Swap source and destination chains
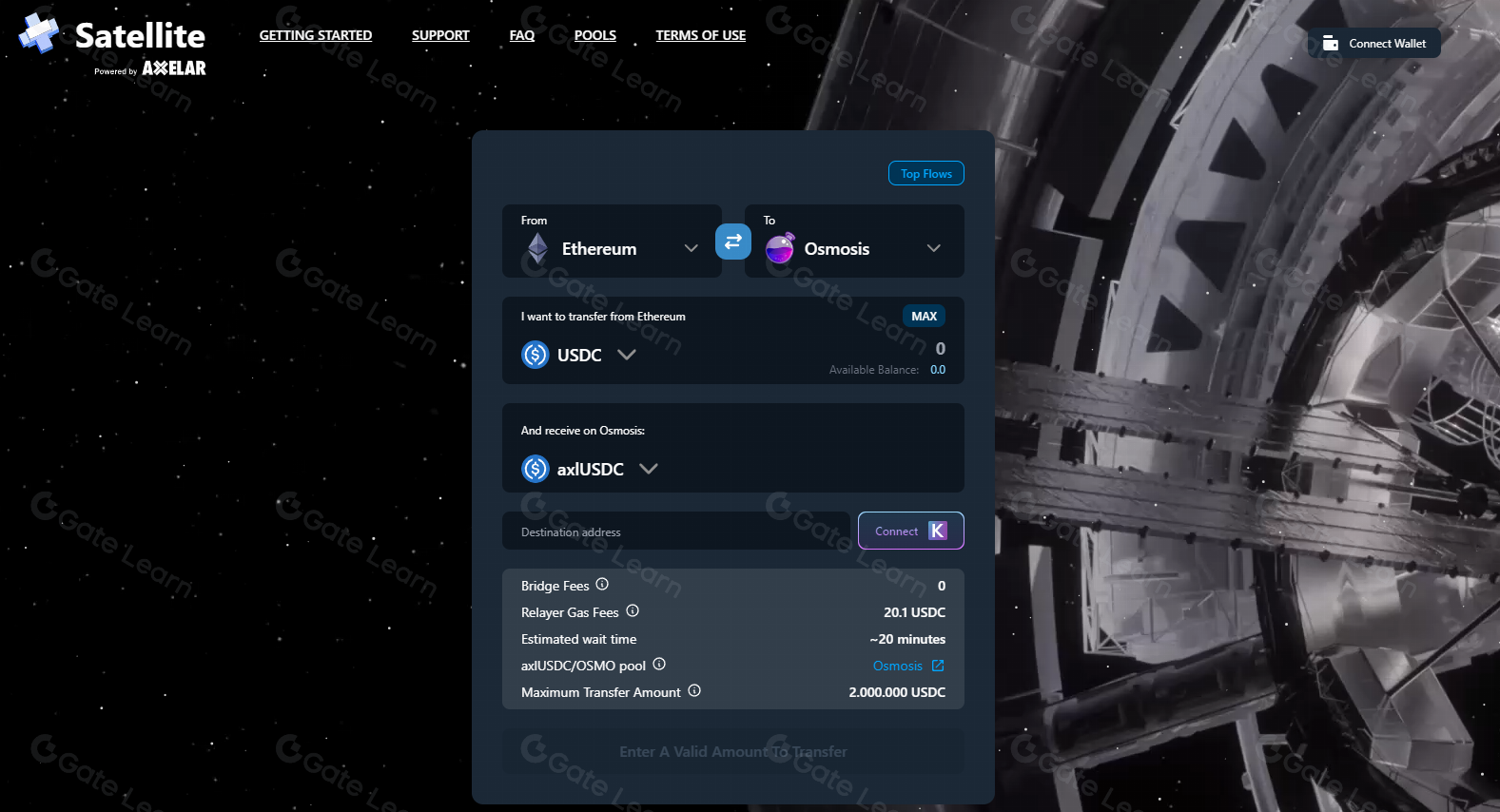1500x812 pixels. coord(733,242)
